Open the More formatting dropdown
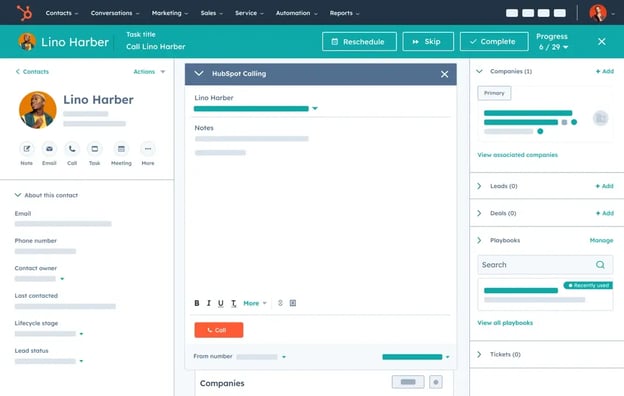Viewport: 624px width, 396px height. (255, 303)
